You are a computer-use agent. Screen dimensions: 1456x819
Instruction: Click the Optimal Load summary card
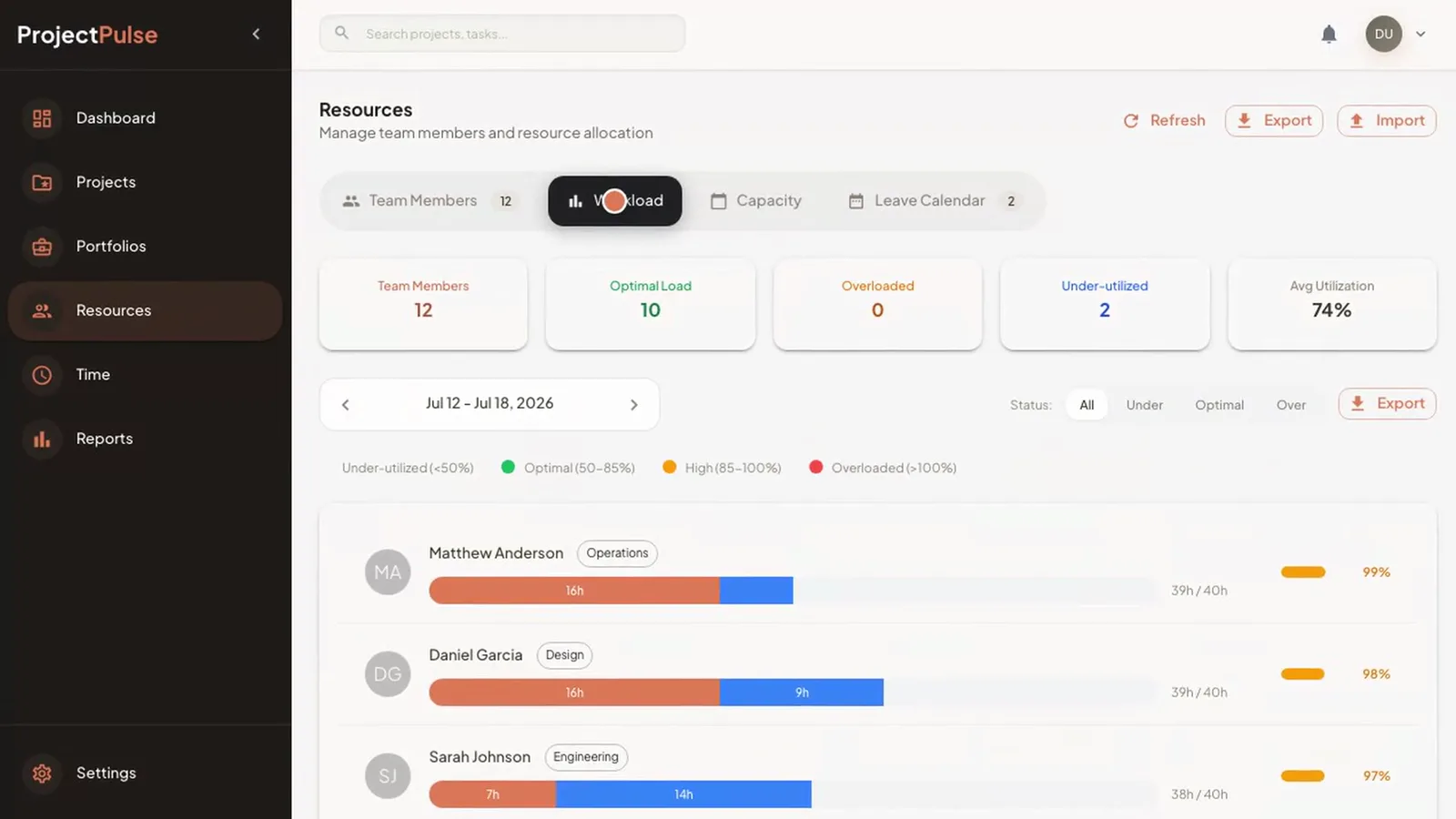click(651, 304)
